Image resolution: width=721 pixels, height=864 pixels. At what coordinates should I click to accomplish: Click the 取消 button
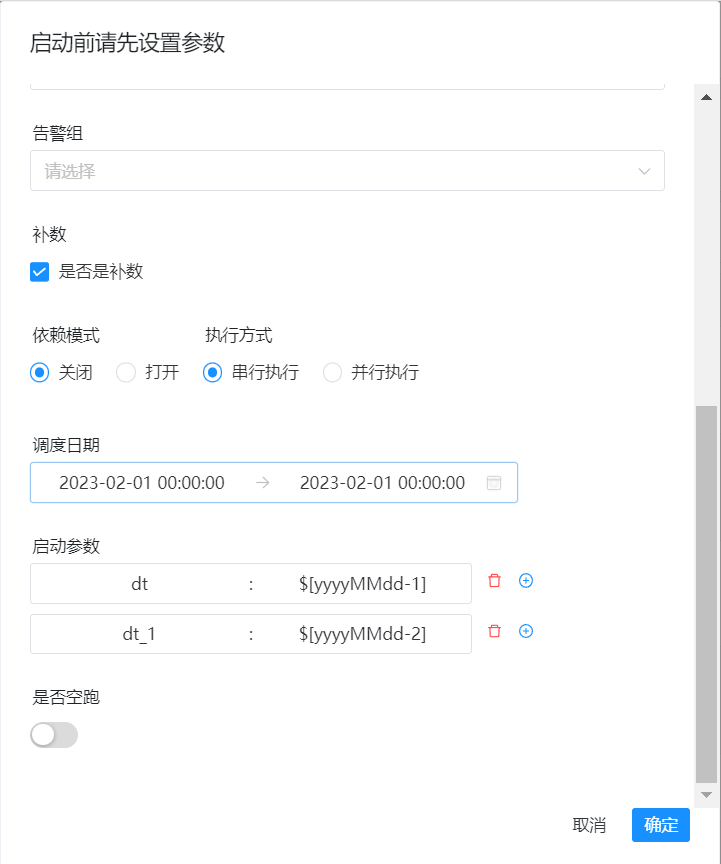[x=589, y=825]
